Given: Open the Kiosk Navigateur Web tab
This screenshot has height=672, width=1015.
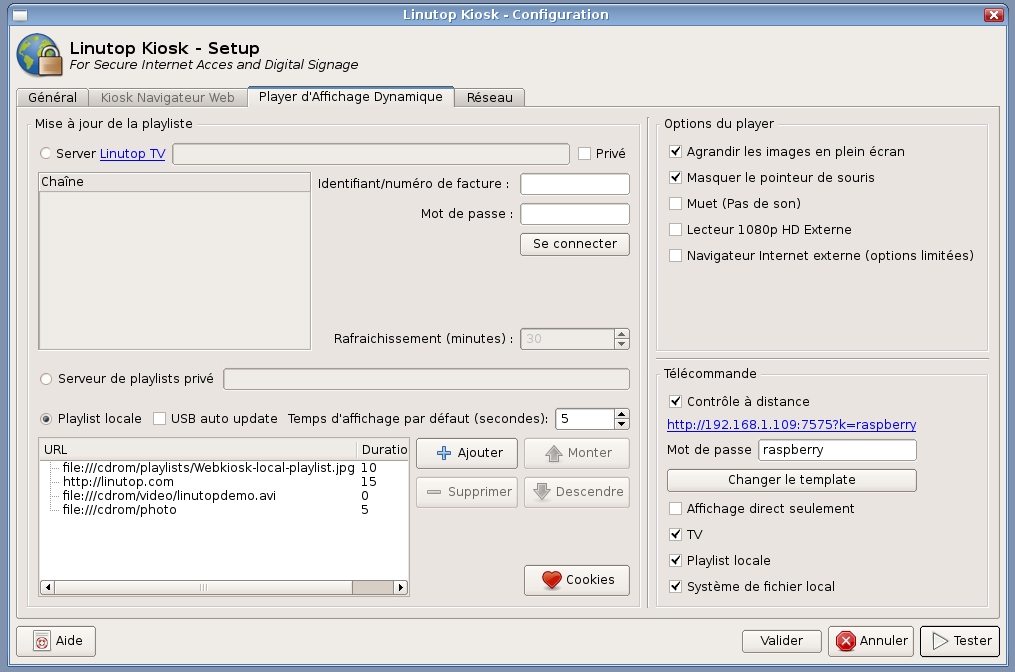Looking at the screenshot, I should (x=168, y=97).
